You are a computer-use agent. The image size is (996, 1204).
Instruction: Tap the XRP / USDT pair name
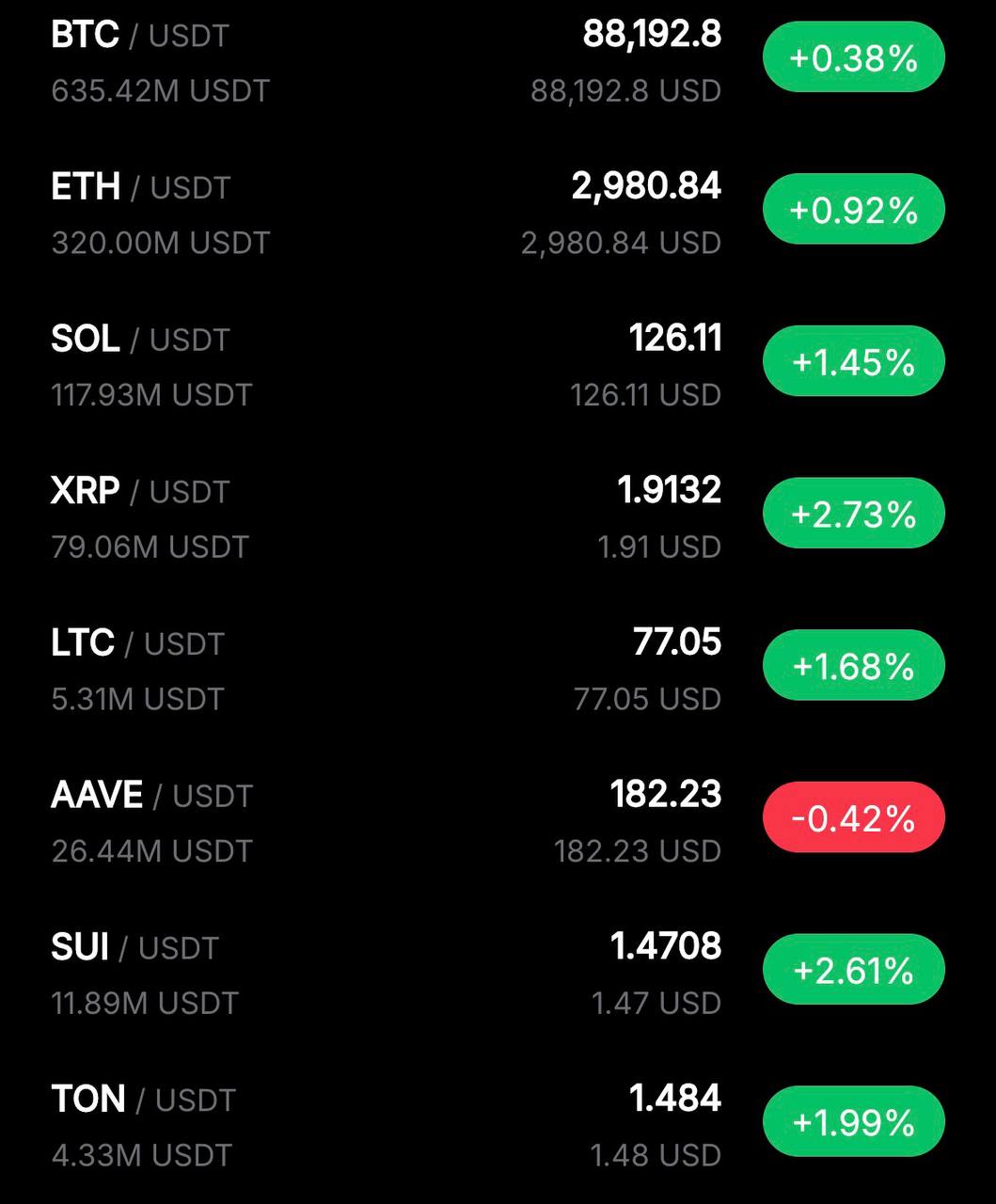[x=140, y=492]
